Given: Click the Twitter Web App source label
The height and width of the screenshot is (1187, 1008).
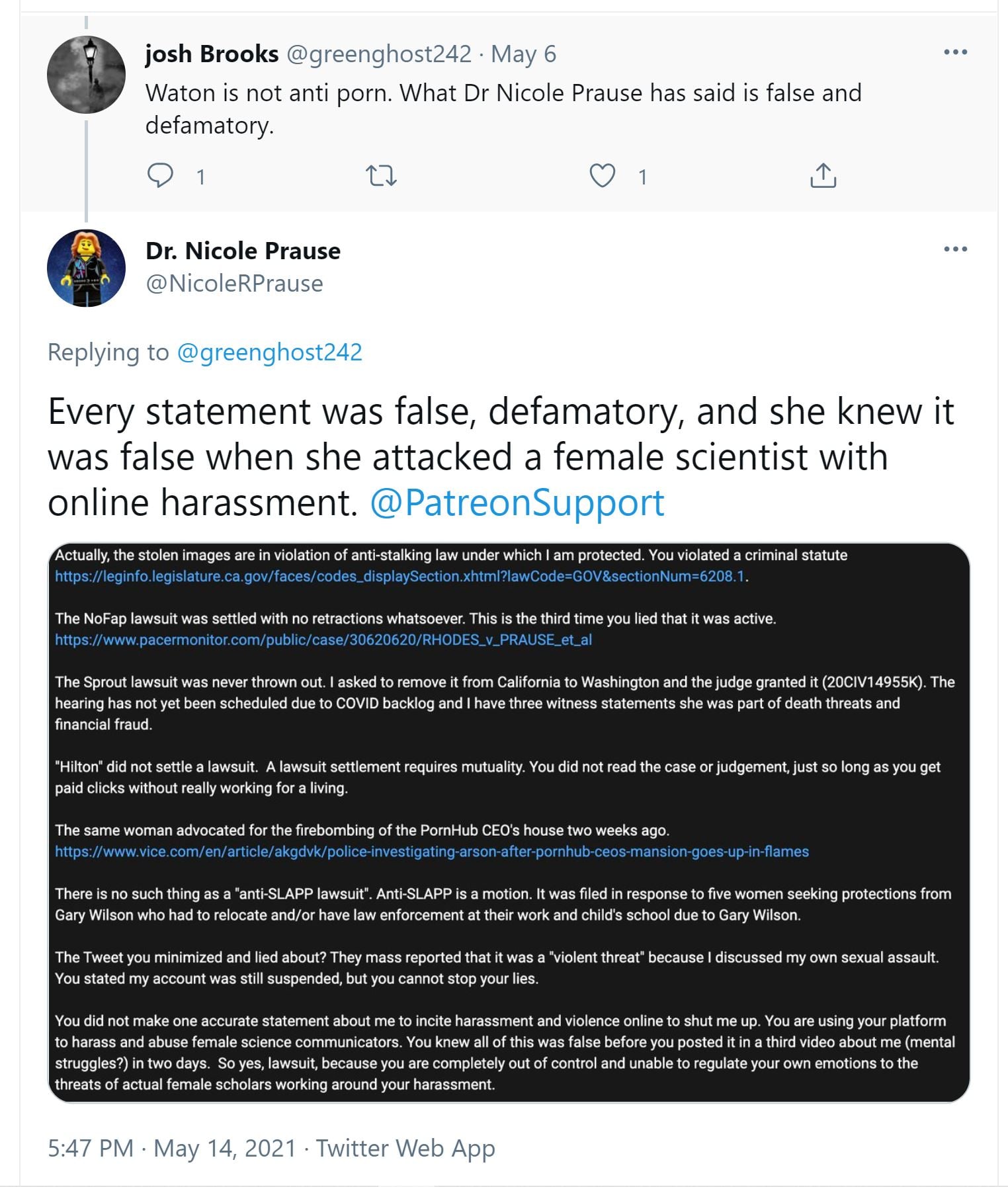Looking at the screenshot, I should pos(405,1148).
